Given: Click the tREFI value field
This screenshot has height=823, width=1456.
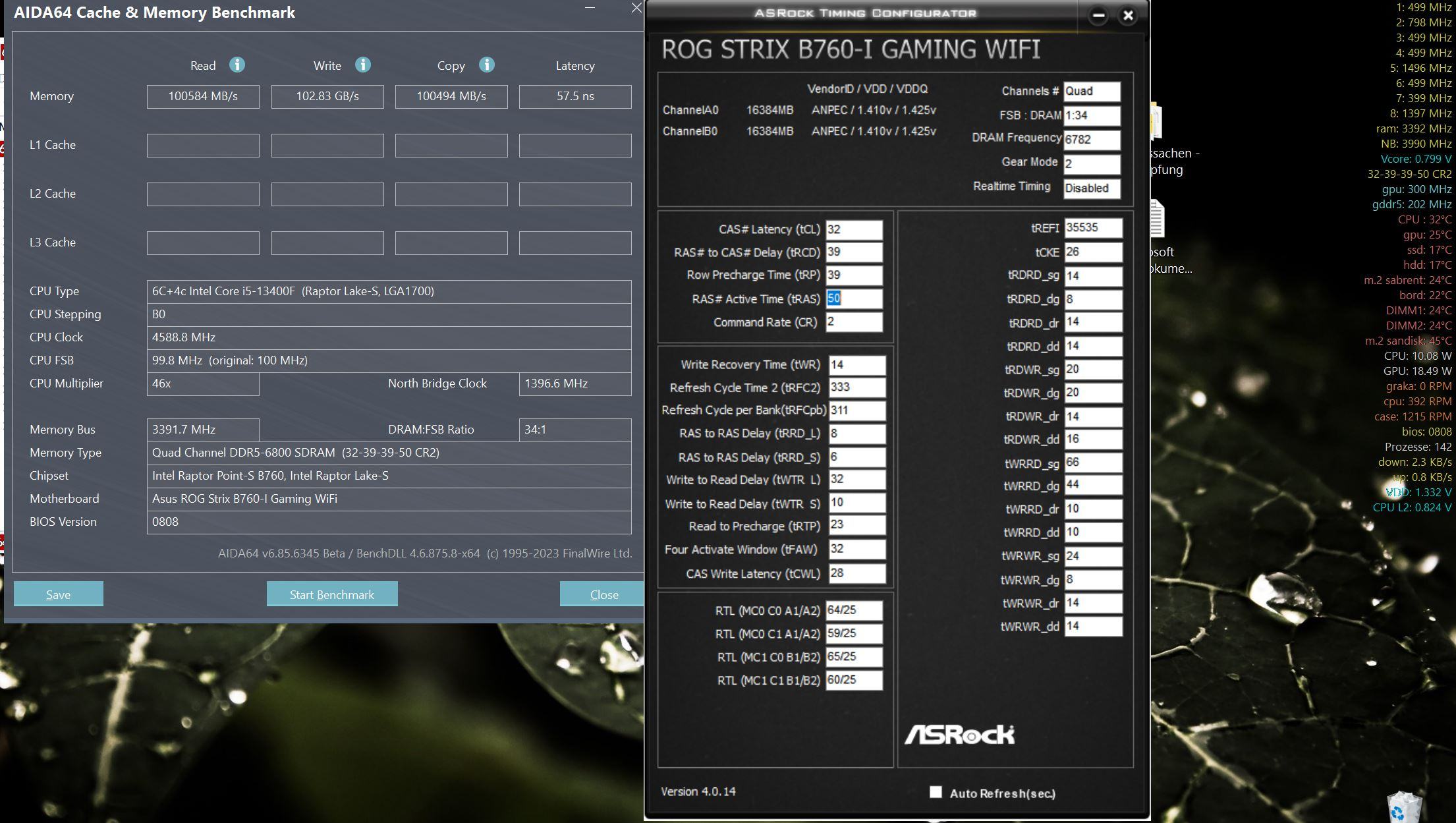Looking at the screenshot, I should 1093,228.
